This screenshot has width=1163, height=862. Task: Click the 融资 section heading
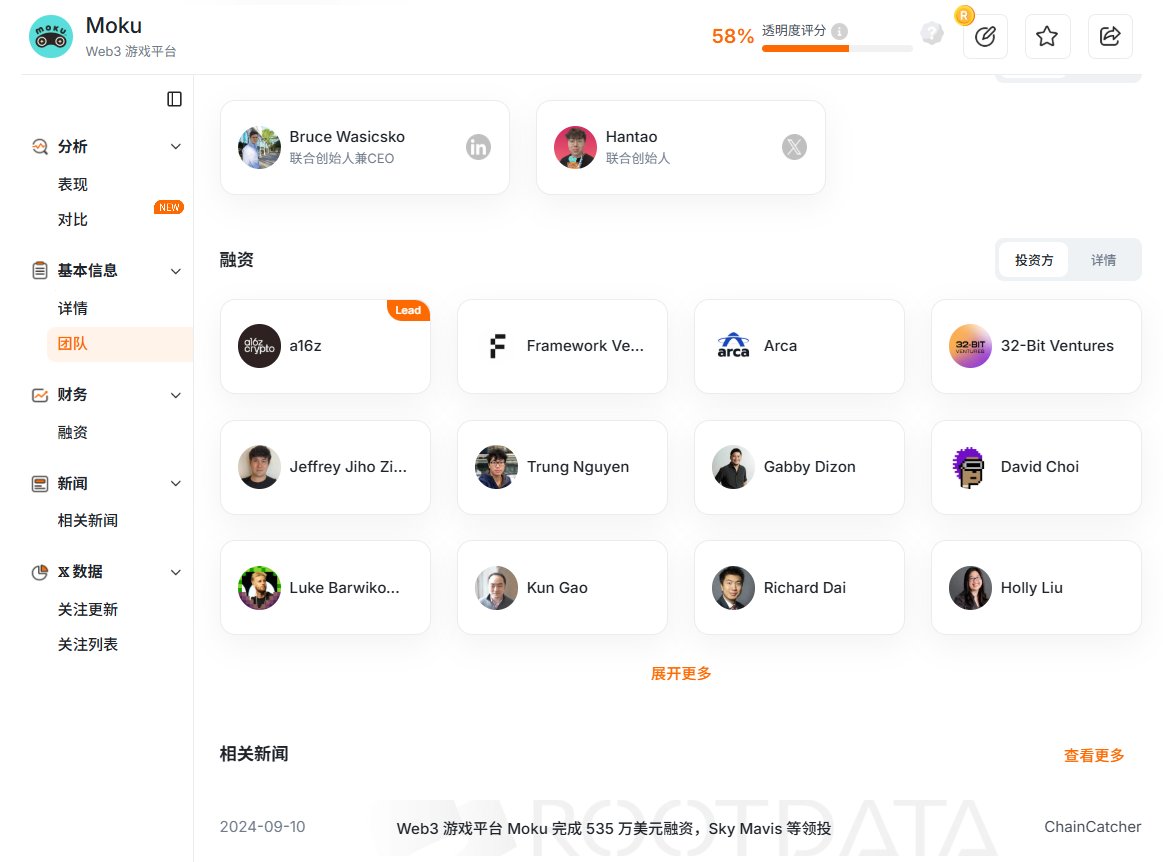237,260
